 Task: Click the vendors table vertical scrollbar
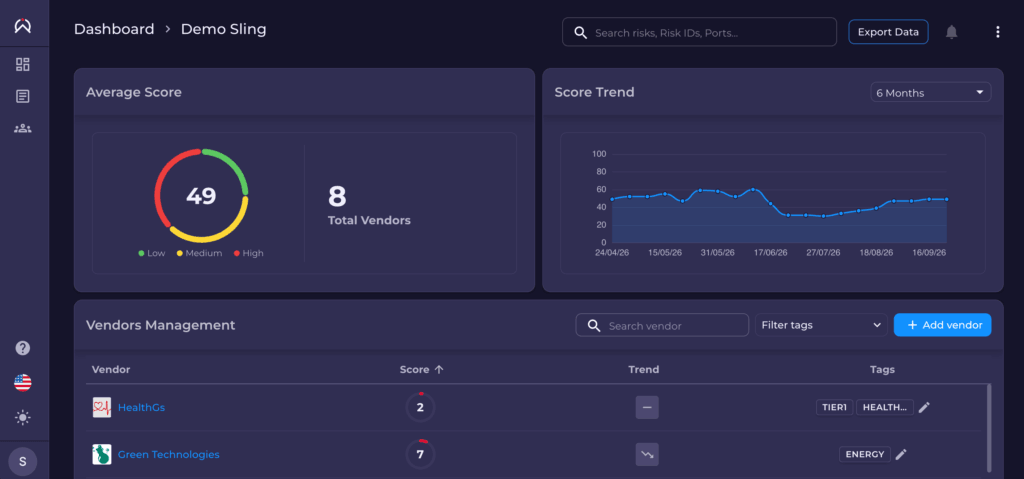[x=989, y=428]
